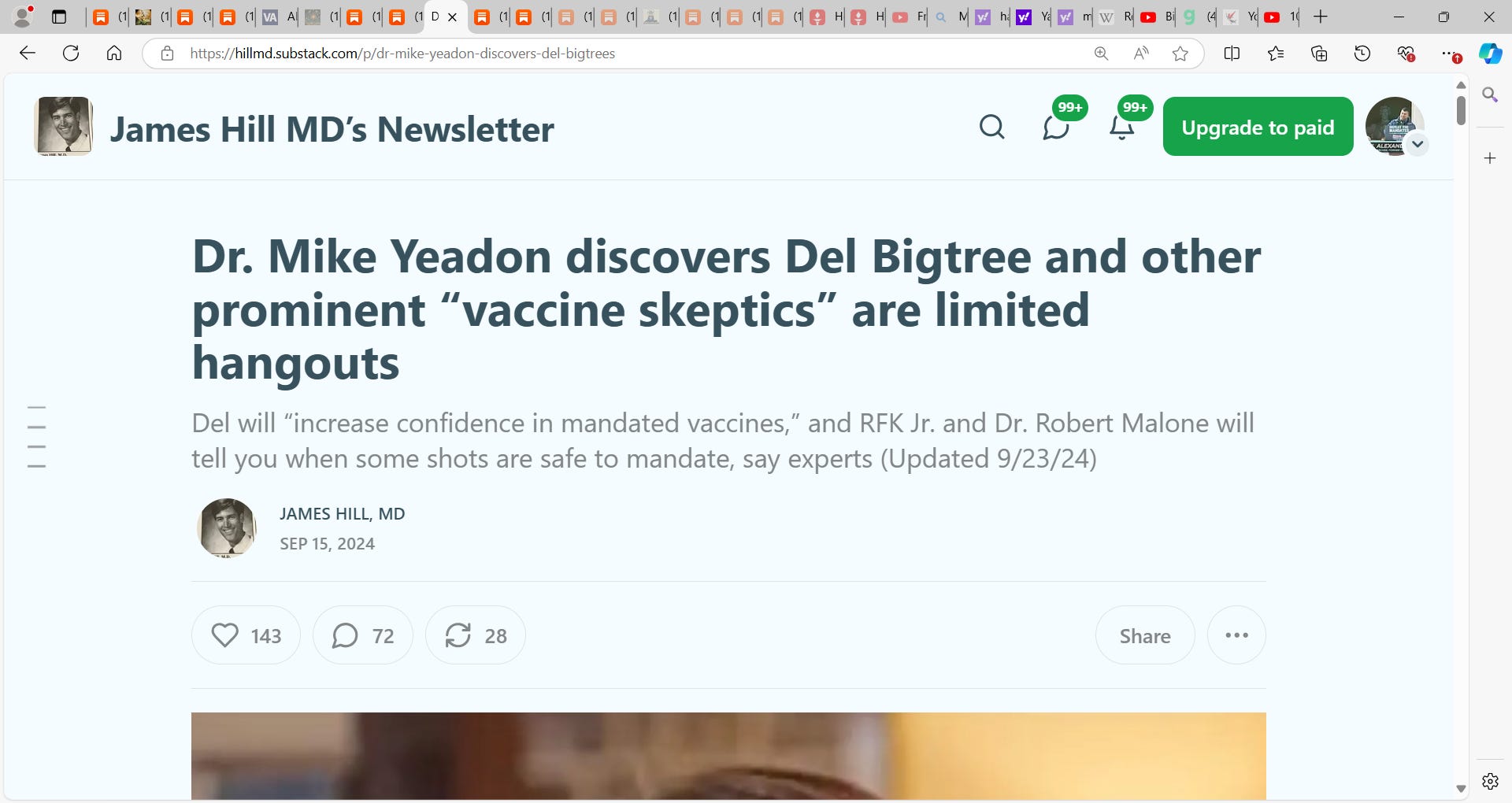Click the article headline text
1512x803 pixels.
coord(726,310)
